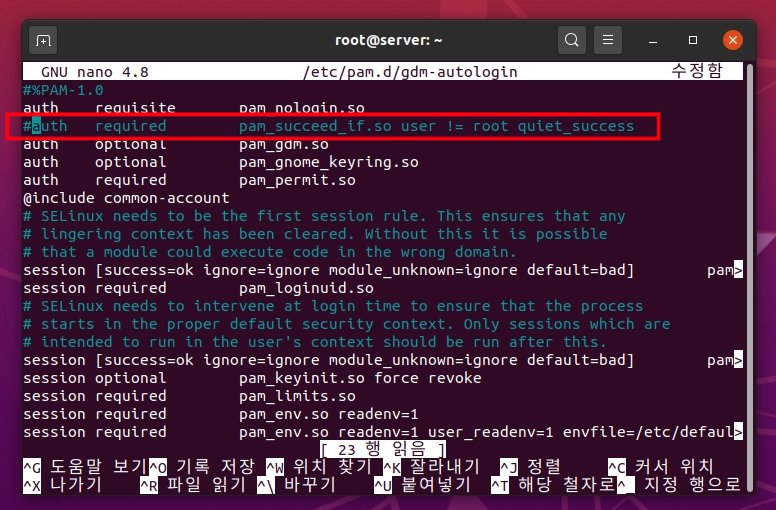Click the ^W 위치 찾기 shortcut
Viewport: 776px width, 510px height.
click(x=319, y=466)
